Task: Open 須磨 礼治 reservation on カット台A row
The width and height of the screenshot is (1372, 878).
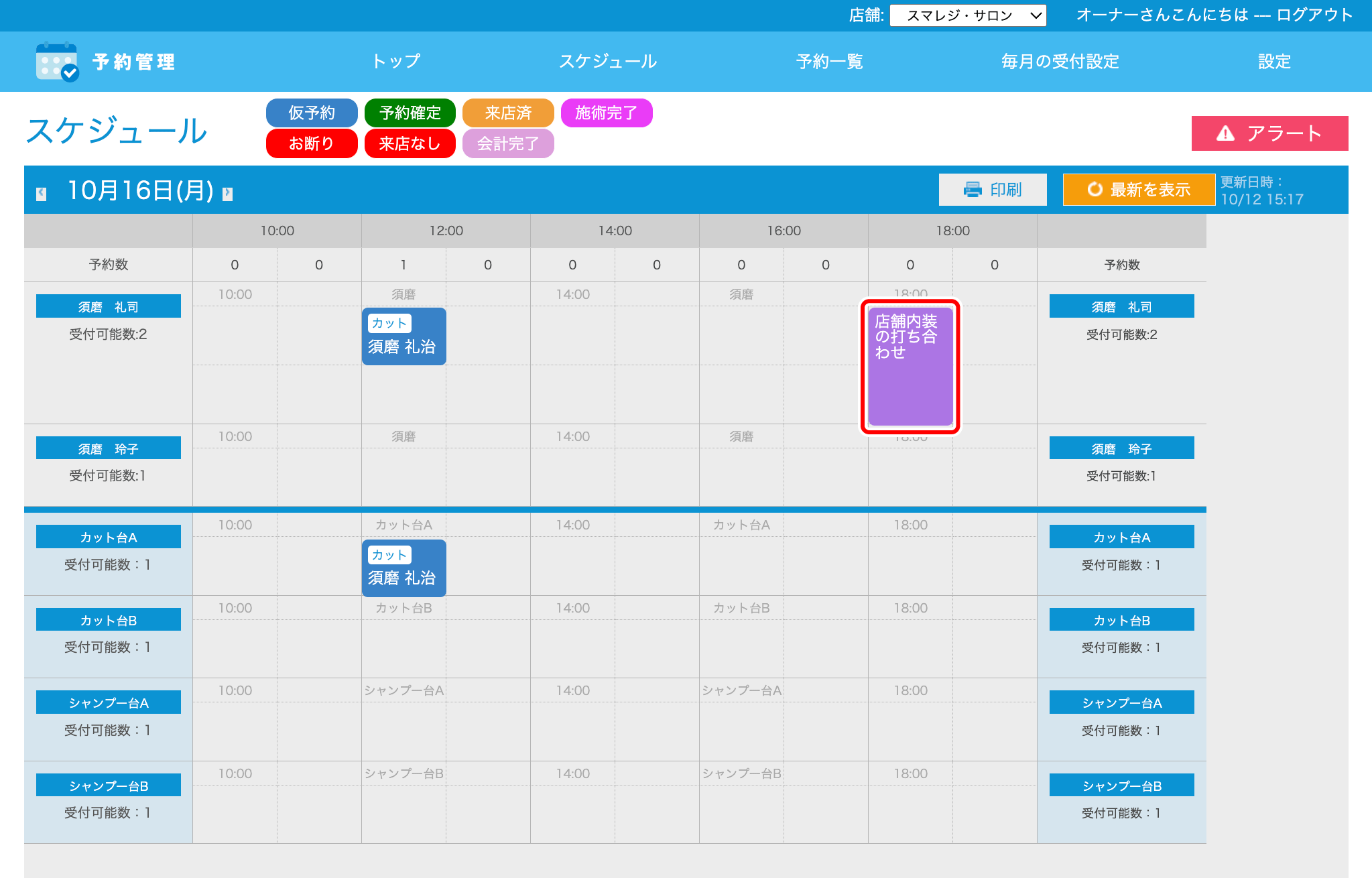Action: (404, 568)
